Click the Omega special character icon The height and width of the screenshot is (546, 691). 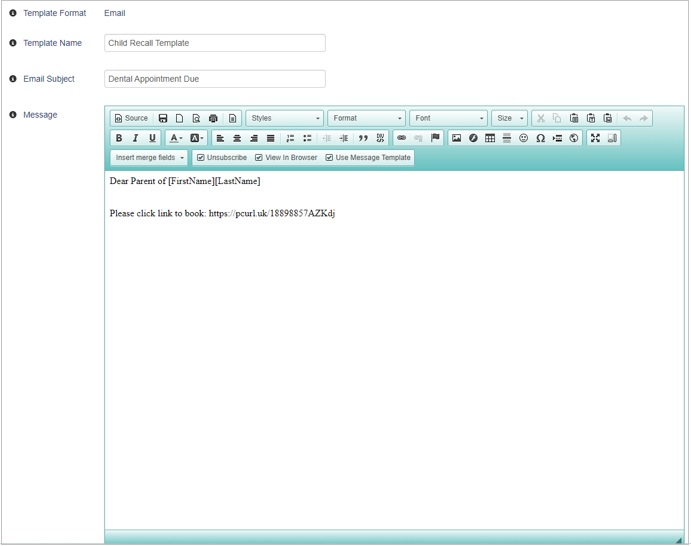point(541,138)
